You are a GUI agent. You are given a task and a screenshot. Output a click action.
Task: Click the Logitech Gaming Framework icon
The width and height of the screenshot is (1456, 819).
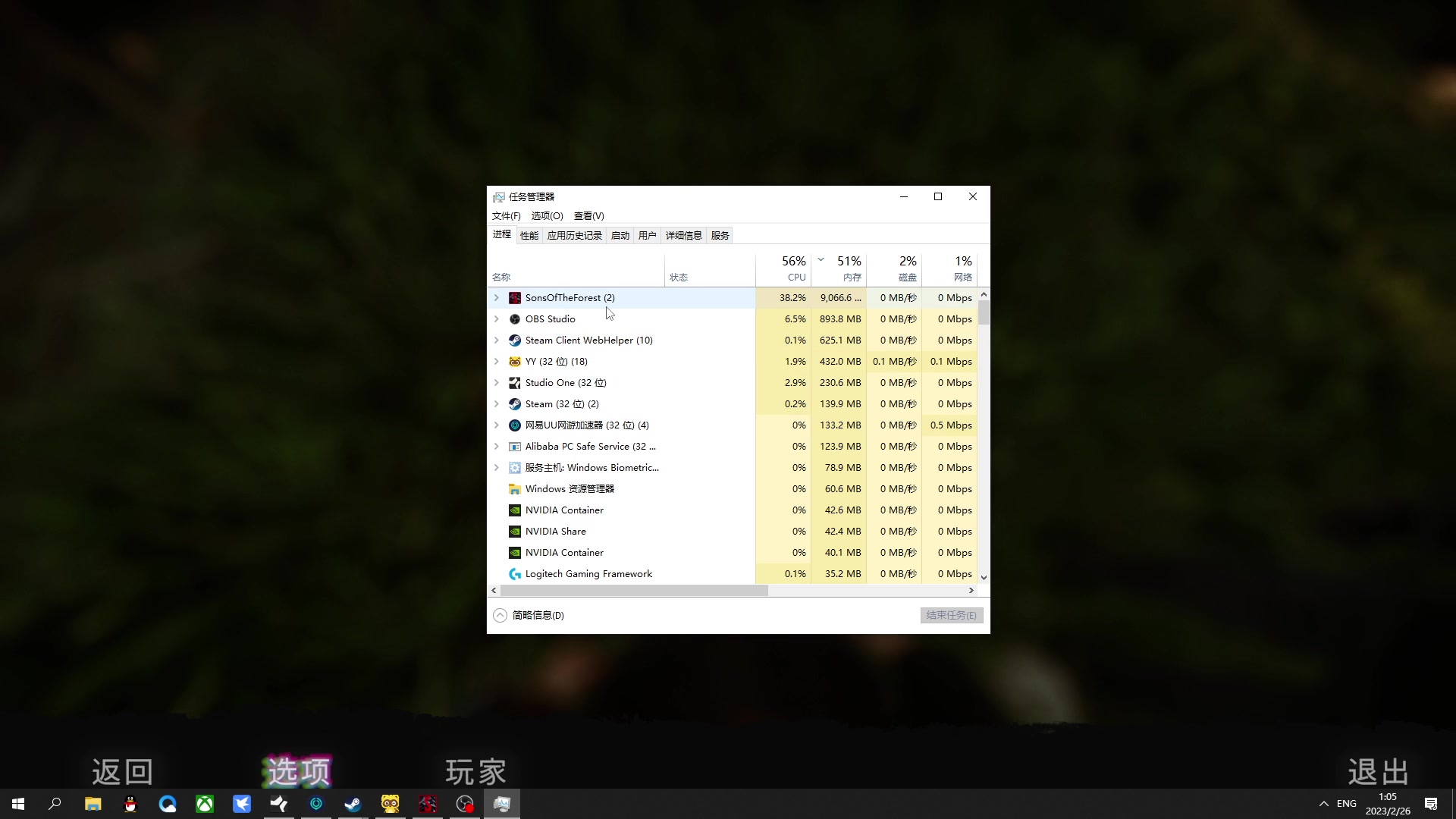515,574
